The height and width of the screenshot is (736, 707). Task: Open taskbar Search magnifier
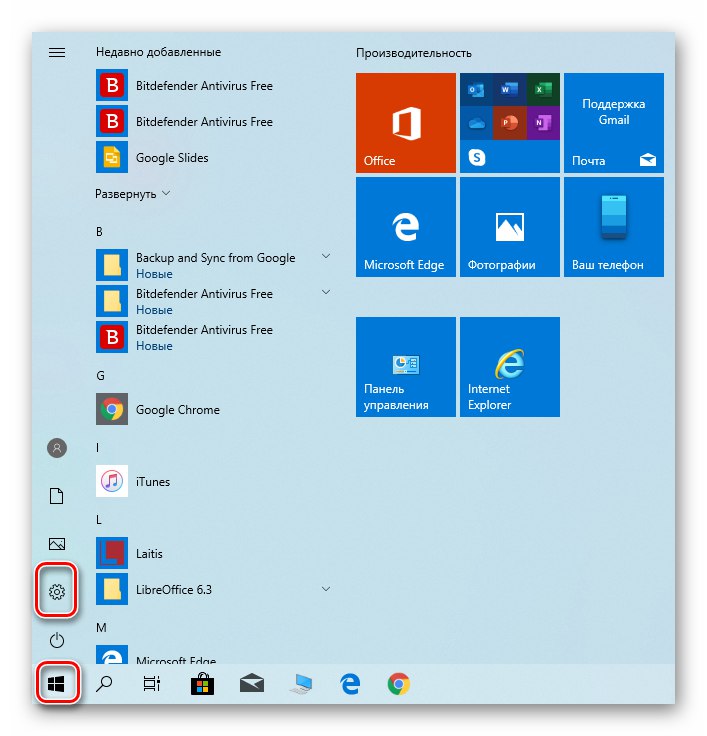click(x=104, y=684)
